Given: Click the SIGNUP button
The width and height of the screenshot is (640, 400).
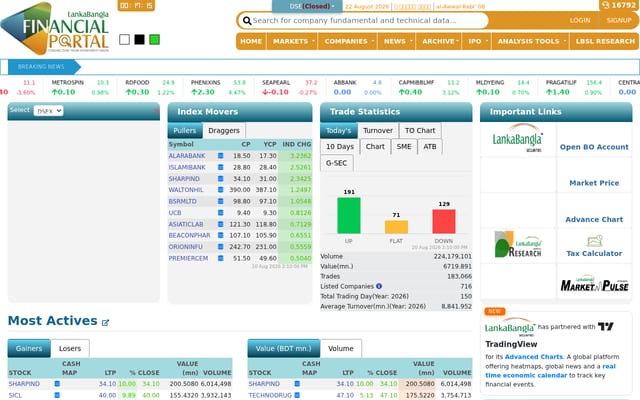Looking at the screenshot, I should click(619, 20).
